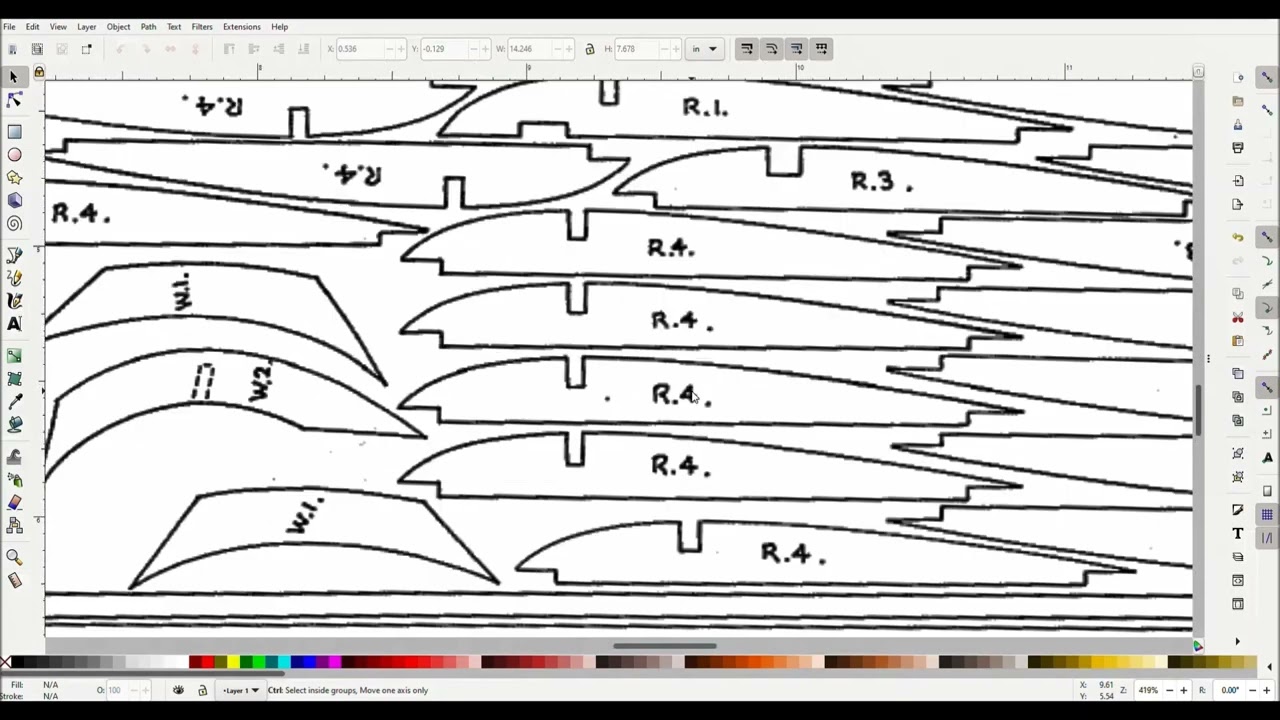Pick the Eraser tool
The image size is (1280, 720).
click(14, 503)
